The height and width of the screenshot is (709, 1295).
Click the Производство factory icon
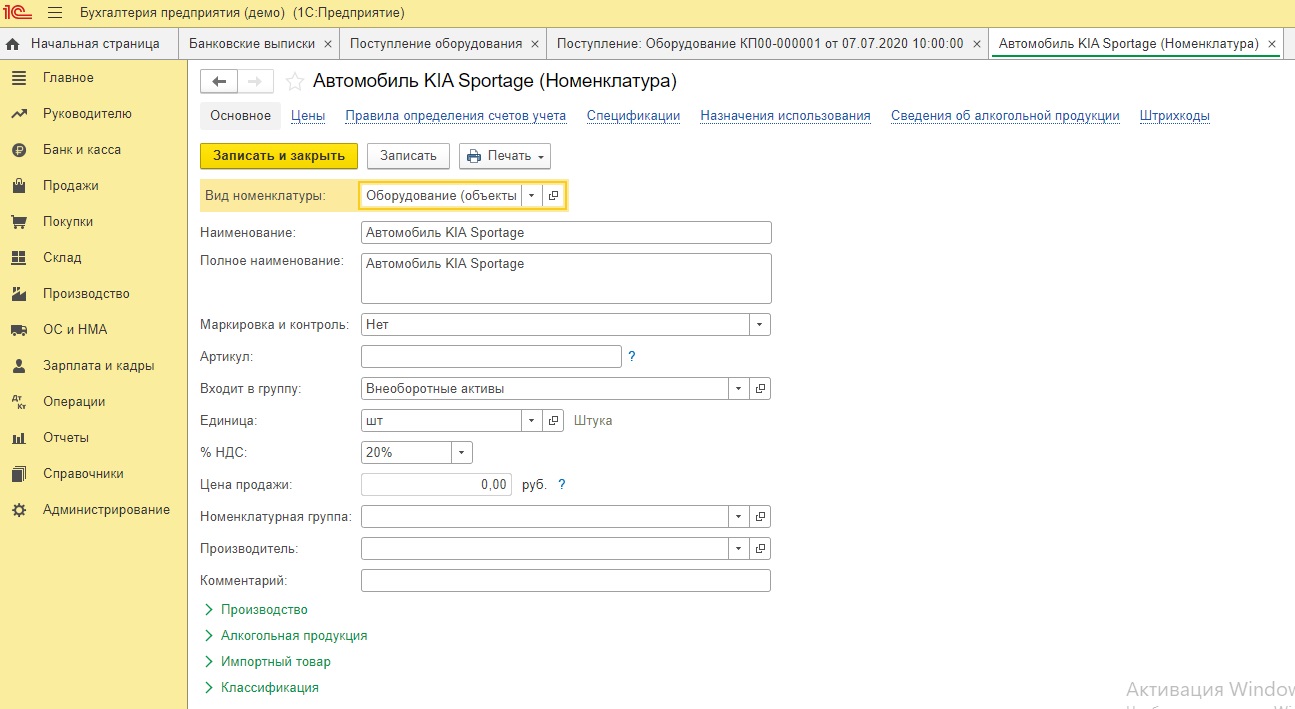[18, 294]
